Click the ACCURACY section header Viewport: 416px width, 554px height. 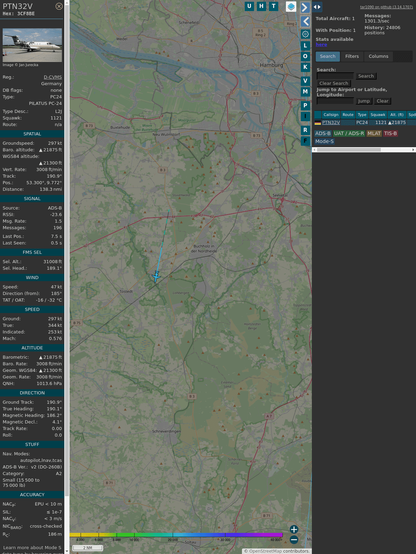(x=32, y=495)
